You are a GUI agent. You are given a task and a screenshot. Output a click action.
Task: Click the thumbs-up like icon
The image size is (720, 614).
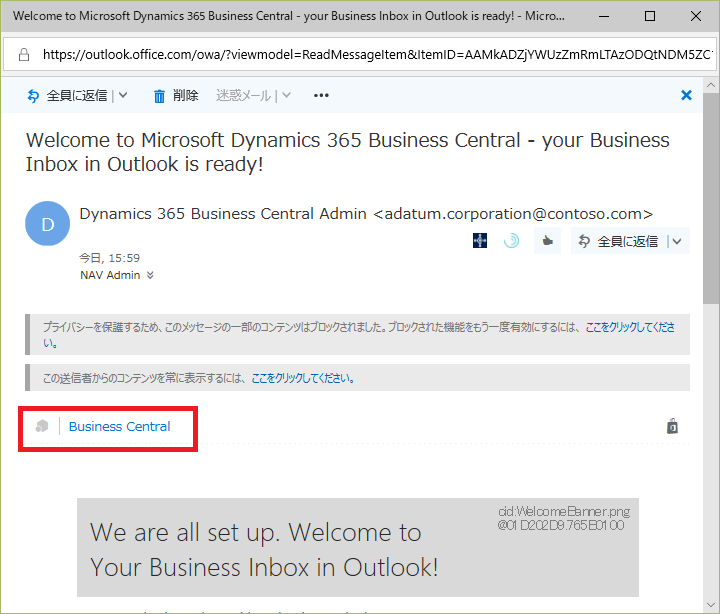click(547, 241)
